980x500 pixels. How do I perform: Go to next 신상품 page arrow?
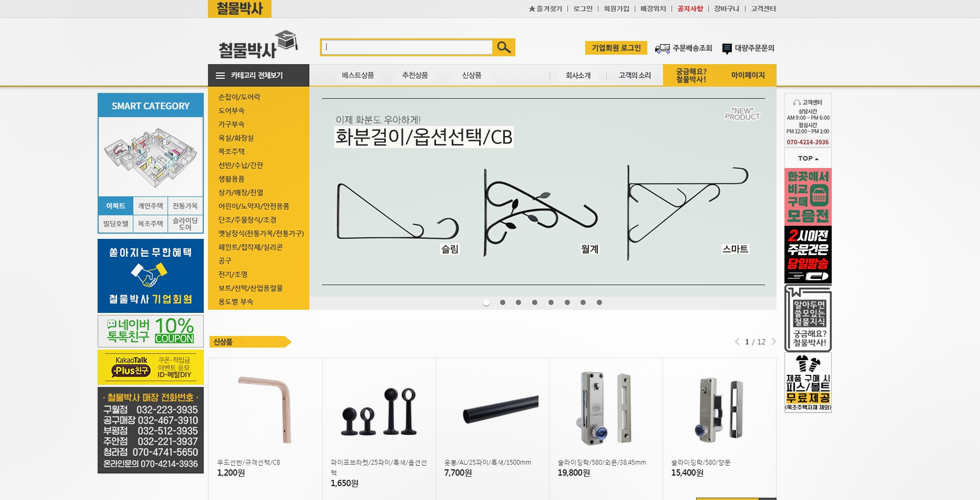coord(773,342)
